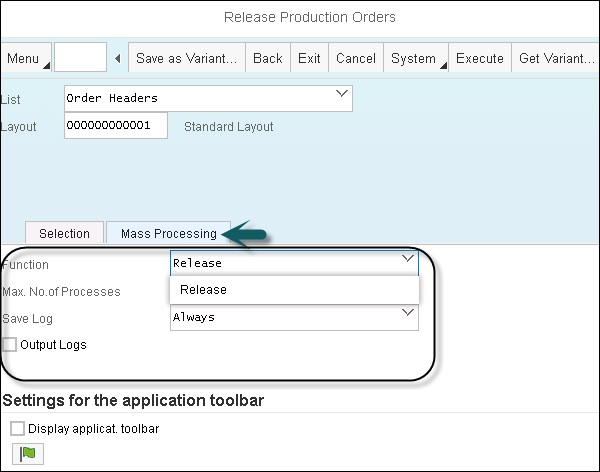
Task: Open the Save Log dropdown set to Always
Action: [x=294, y=318]
